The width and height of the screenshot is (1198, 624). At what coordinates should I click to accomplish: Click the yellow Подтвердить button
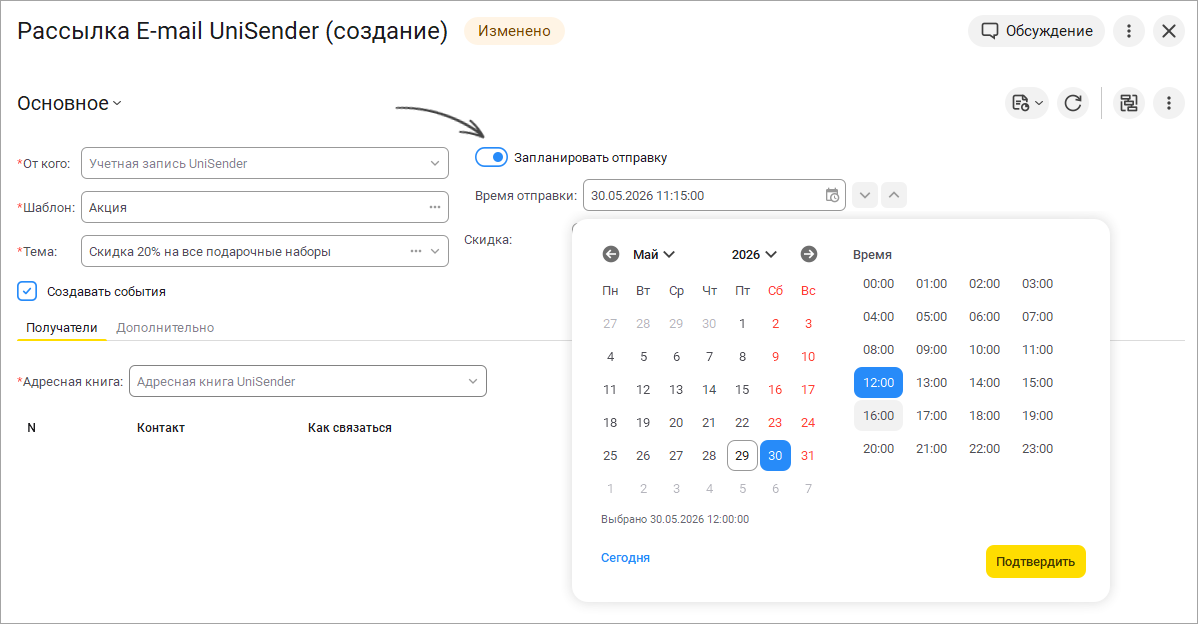(x=1035, y=561)
